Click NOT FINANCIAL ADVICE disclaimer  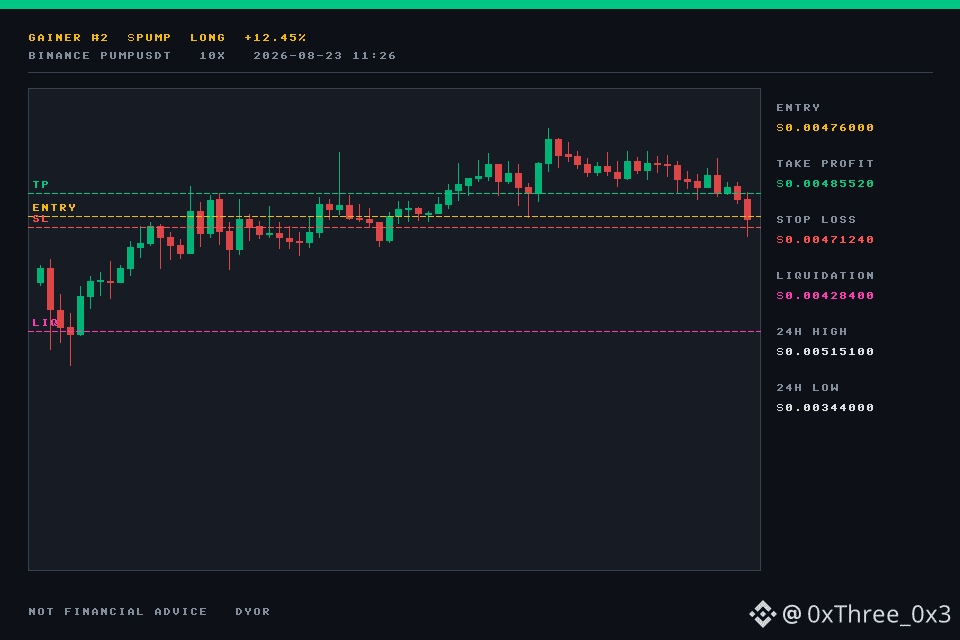(117, 611)
